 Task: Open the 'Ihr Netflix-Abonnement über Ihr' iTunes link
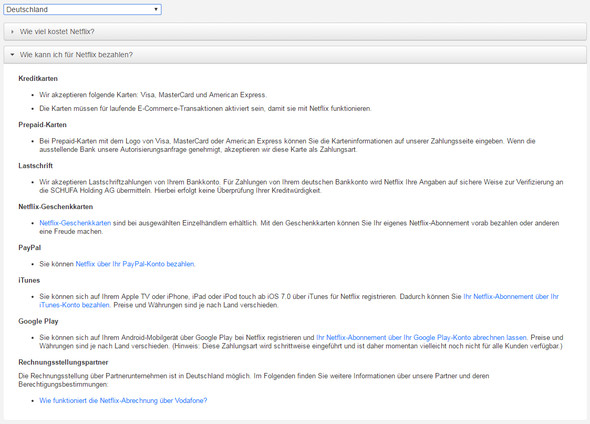pyautogui.click(x=511, y=297)
